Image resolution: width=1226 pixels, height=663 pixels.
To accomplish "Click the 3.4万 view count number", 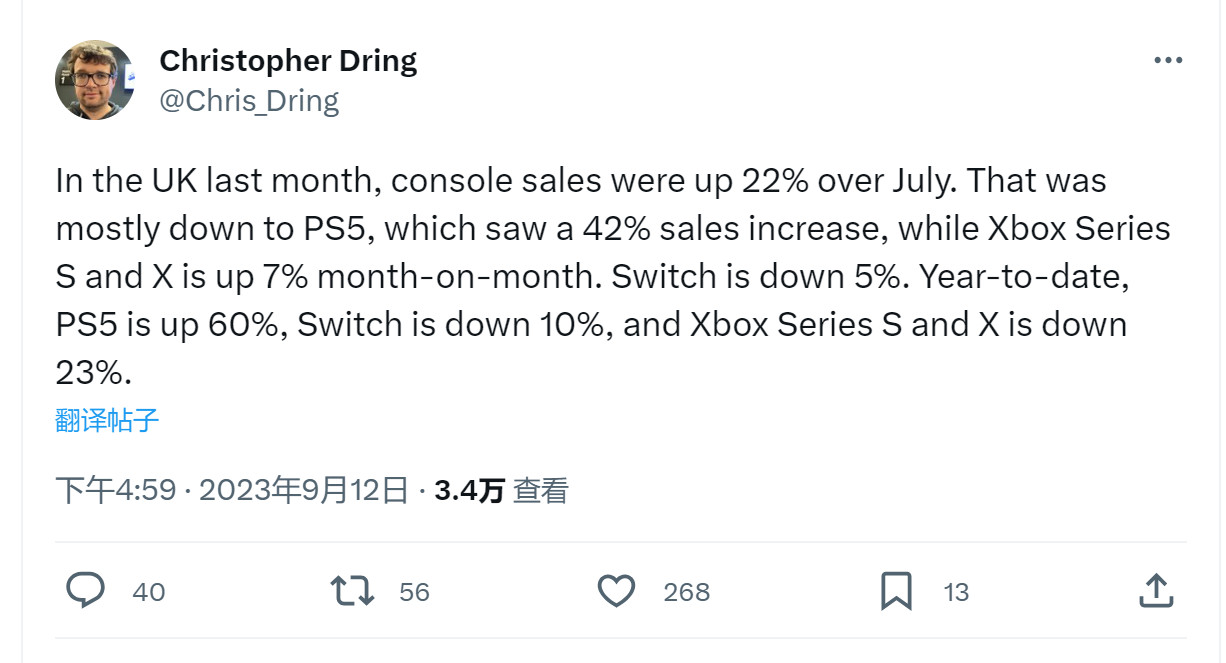I will point(469,490).
